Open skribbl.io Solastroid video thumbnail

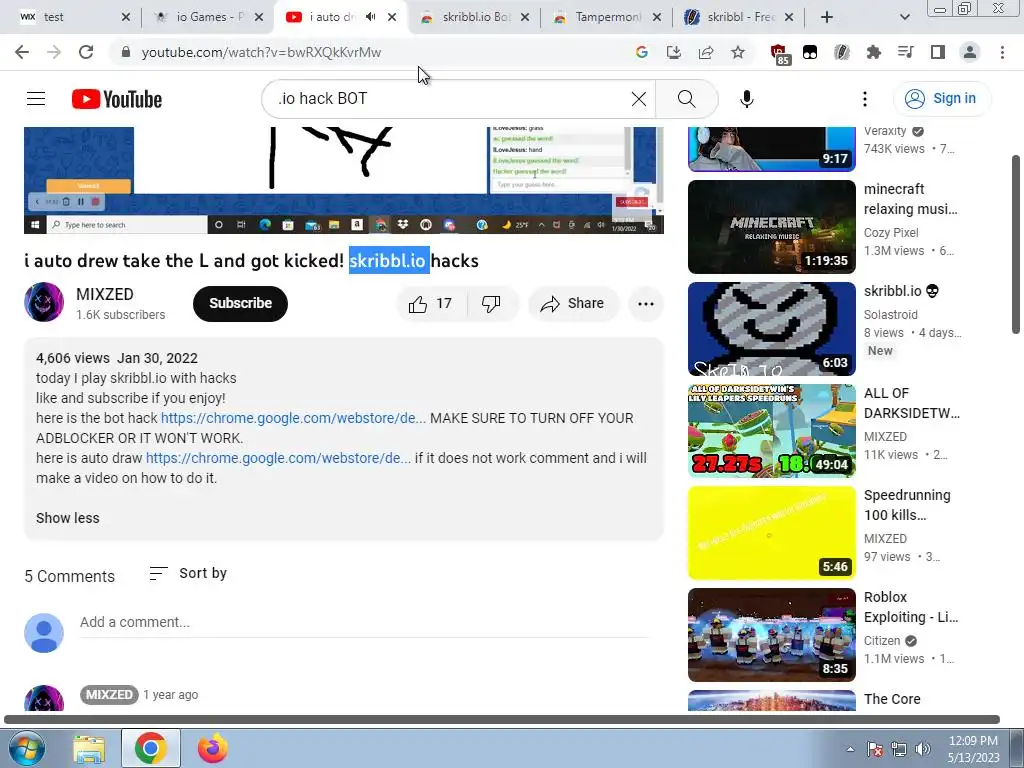(x=771, y=328)
